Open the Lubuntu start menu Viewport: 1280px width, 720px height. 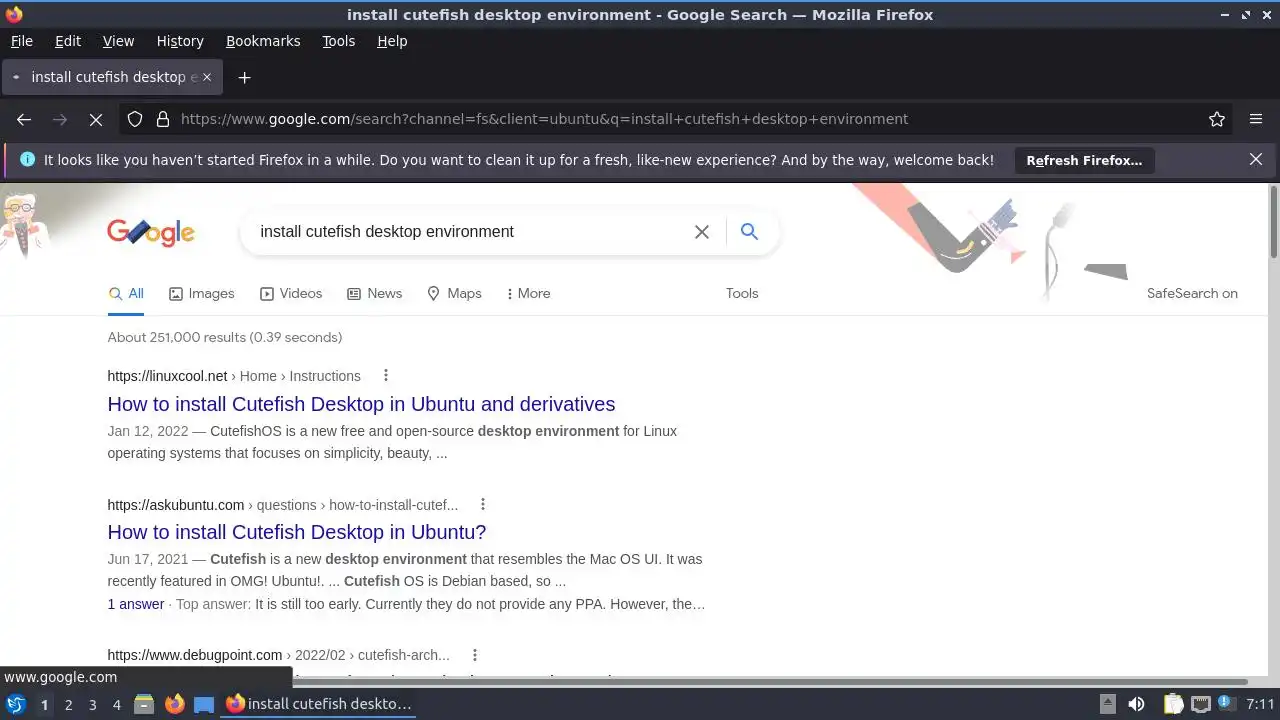tap(16, 704)
